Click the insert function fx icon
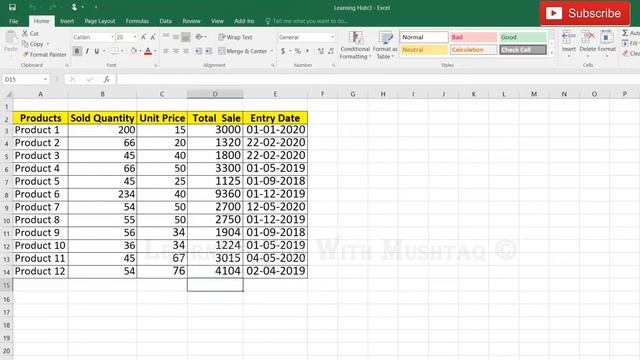Viewport: 640px width, 360px height. [107, 79]
